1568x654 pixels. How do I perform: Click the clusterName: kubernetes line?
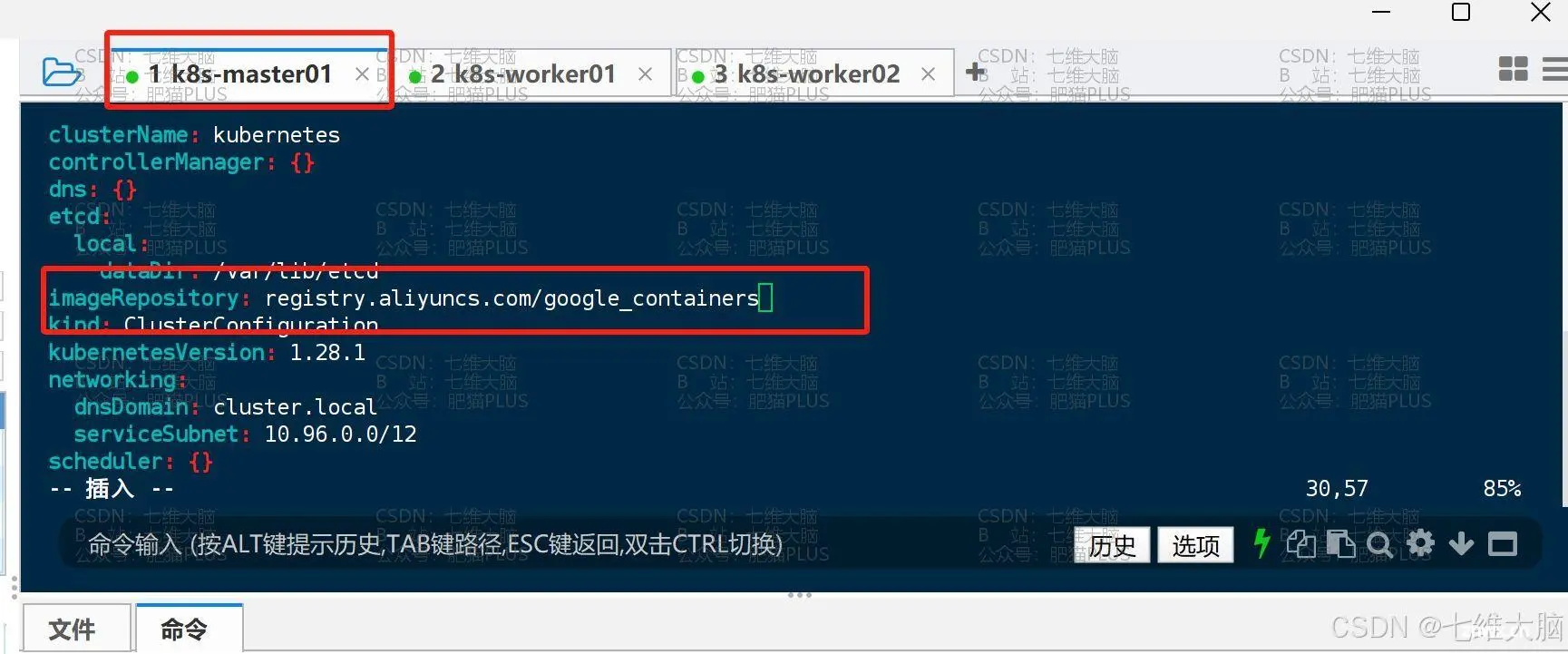(194, 135)
